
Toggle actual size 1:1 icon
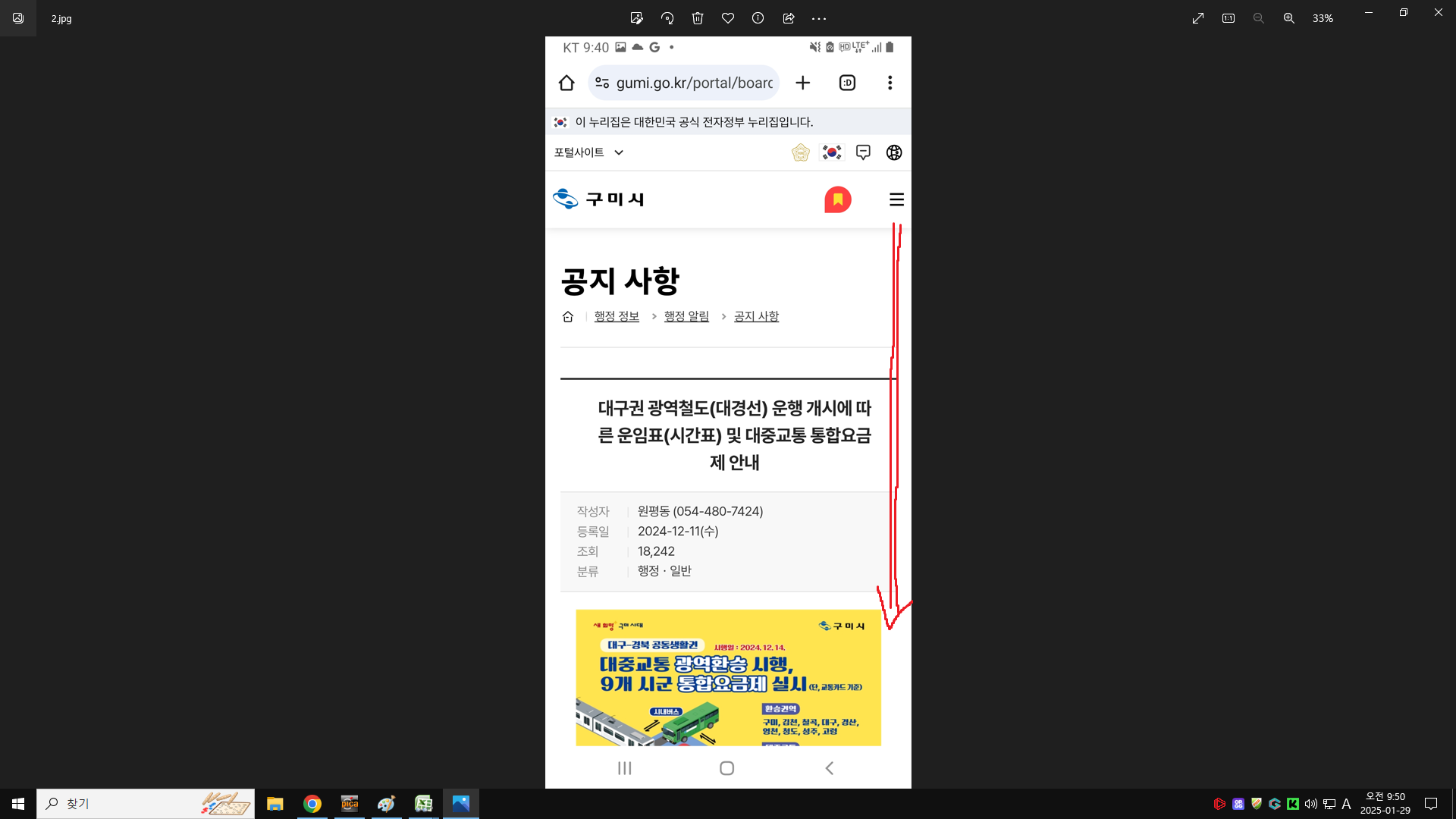pyautogui.click(x=1228, y=18)
